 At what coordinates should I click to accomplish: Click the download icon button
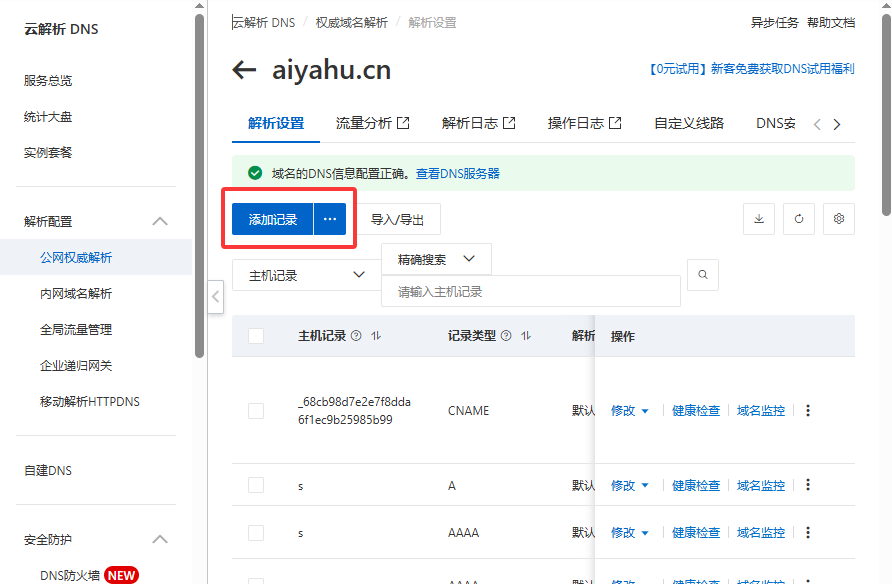click(x=759, y=219)
